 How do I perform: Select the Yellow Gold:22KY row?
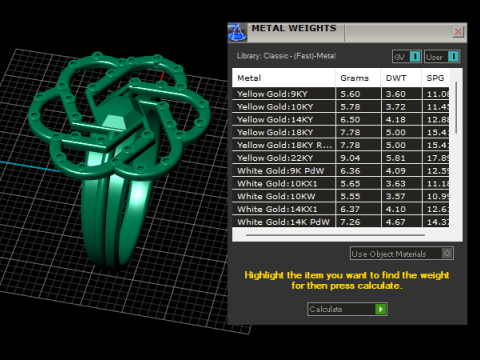[341, 158]
